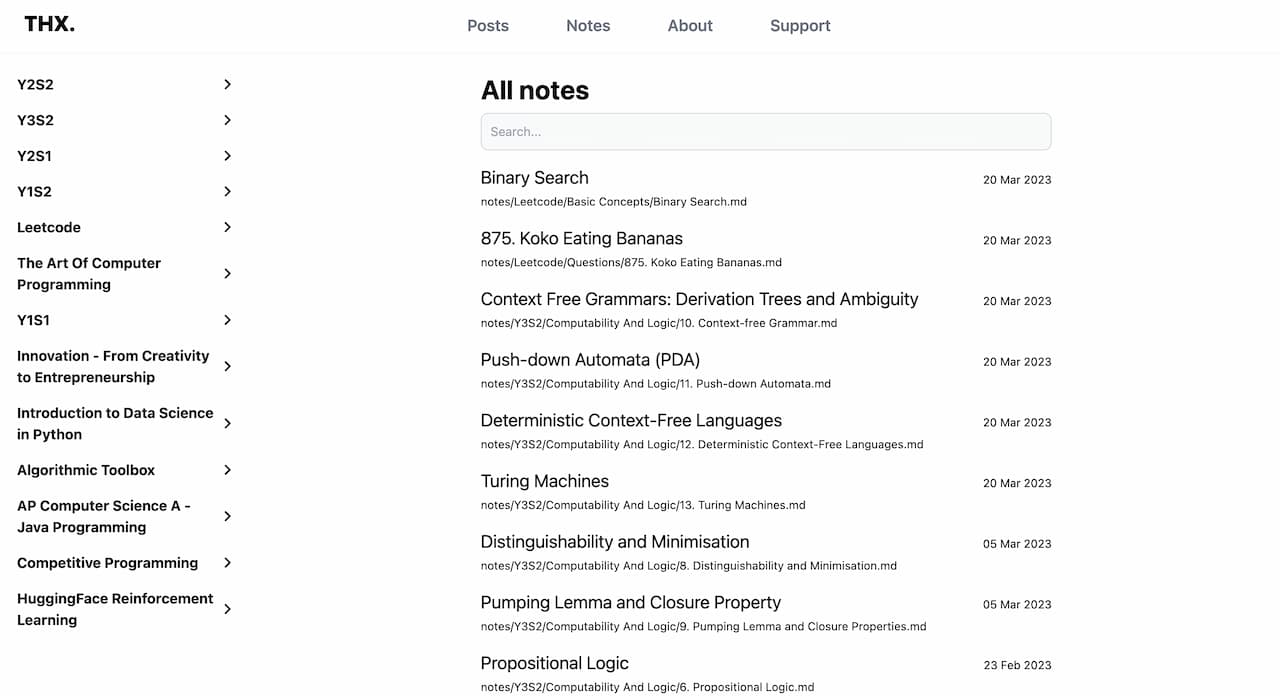The image size is (1280, 696).
Task: Open the Turing Machines note
Action: (x=544, y=481)
